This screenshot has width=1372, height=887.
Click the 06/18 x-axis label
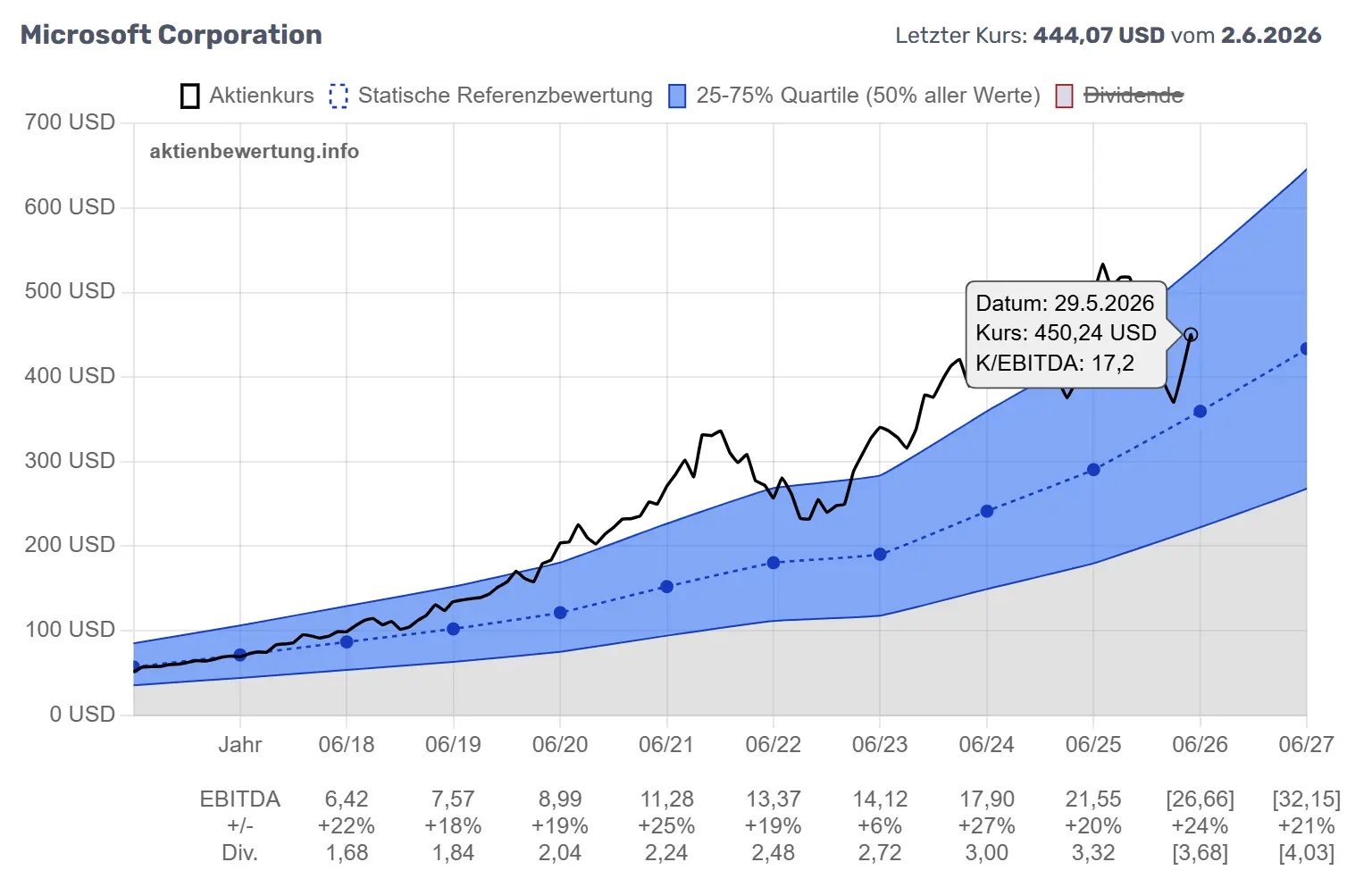(x=347, y=745)
